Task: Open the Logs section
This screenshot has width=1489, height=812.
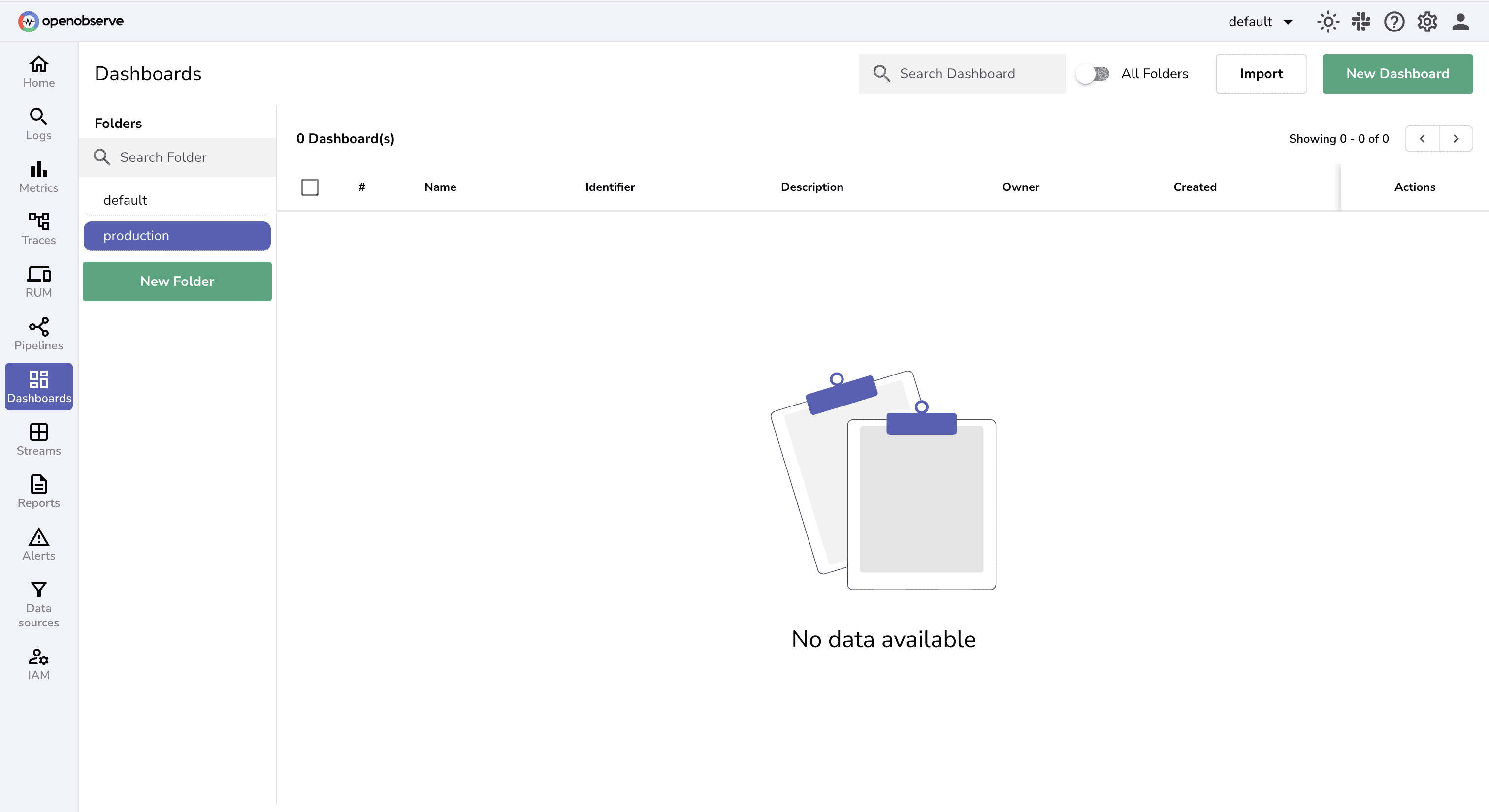Action: 38,123
